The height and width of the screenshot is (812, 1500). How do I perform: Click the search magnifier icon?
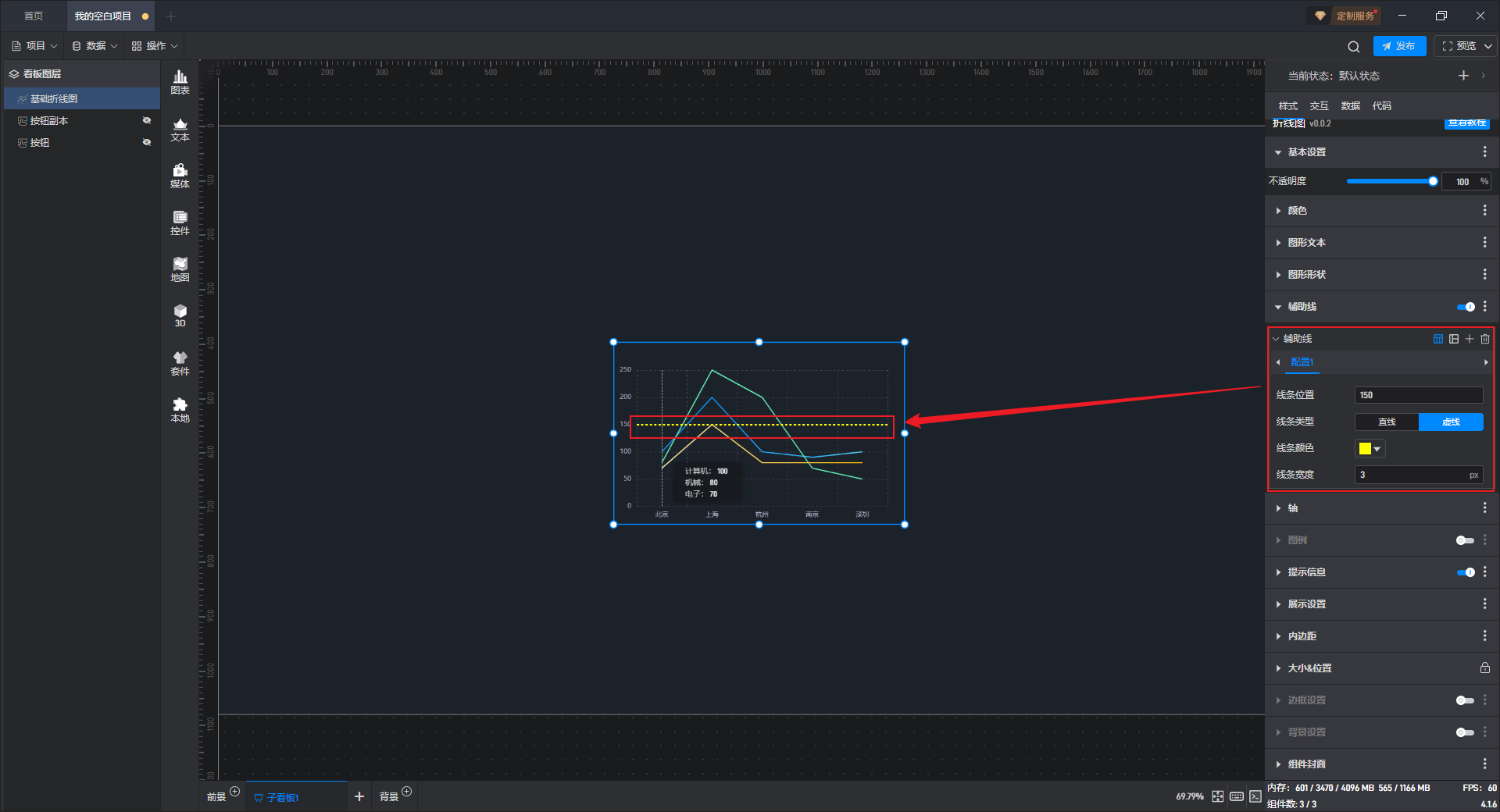(x=1354, y=46)
